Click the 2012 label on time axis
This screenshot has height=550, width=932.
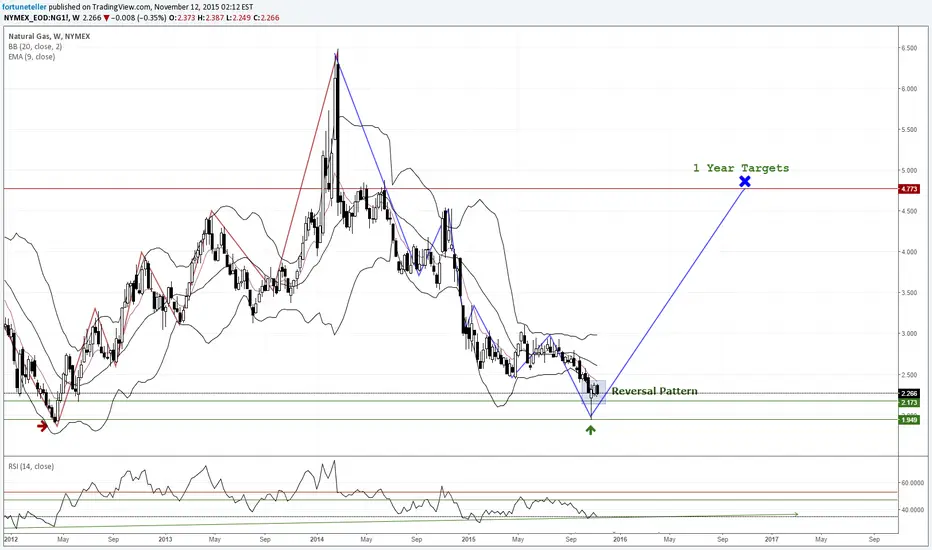click(x=11, y=539)
